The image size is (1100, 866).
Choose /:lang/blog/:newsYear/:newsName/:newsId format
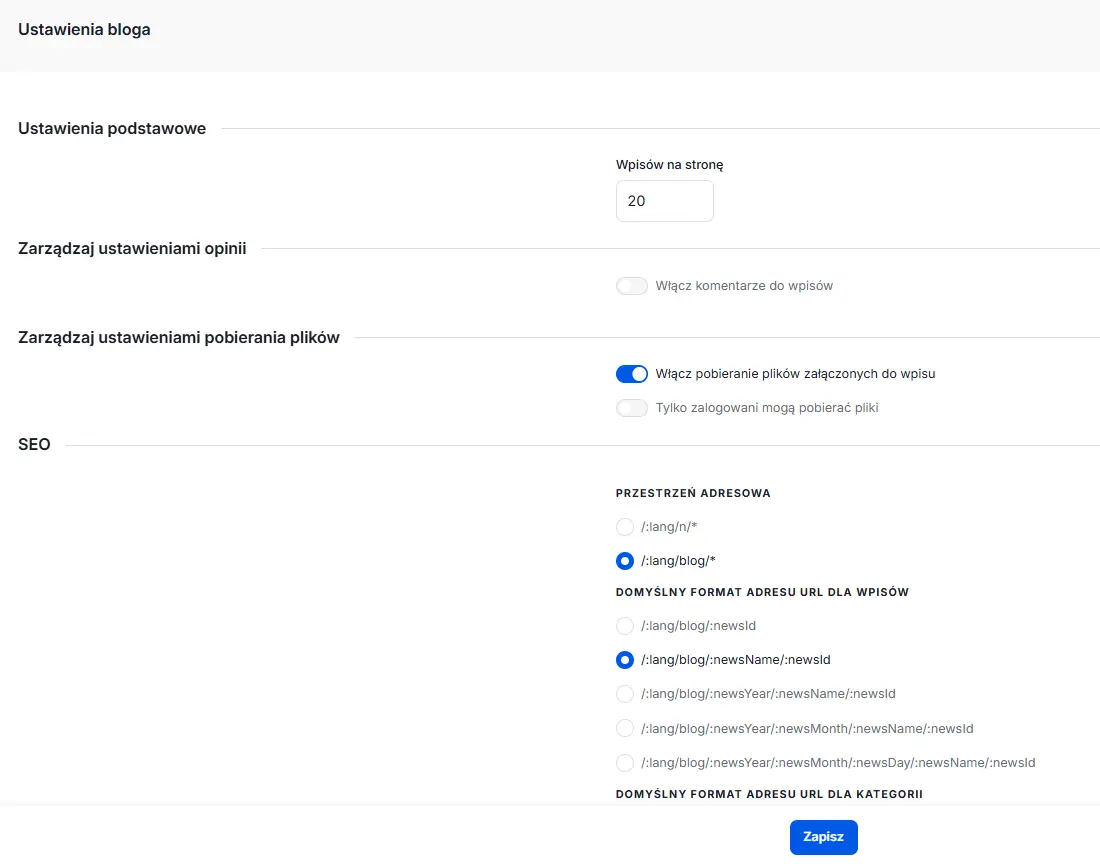pos(624,694)
